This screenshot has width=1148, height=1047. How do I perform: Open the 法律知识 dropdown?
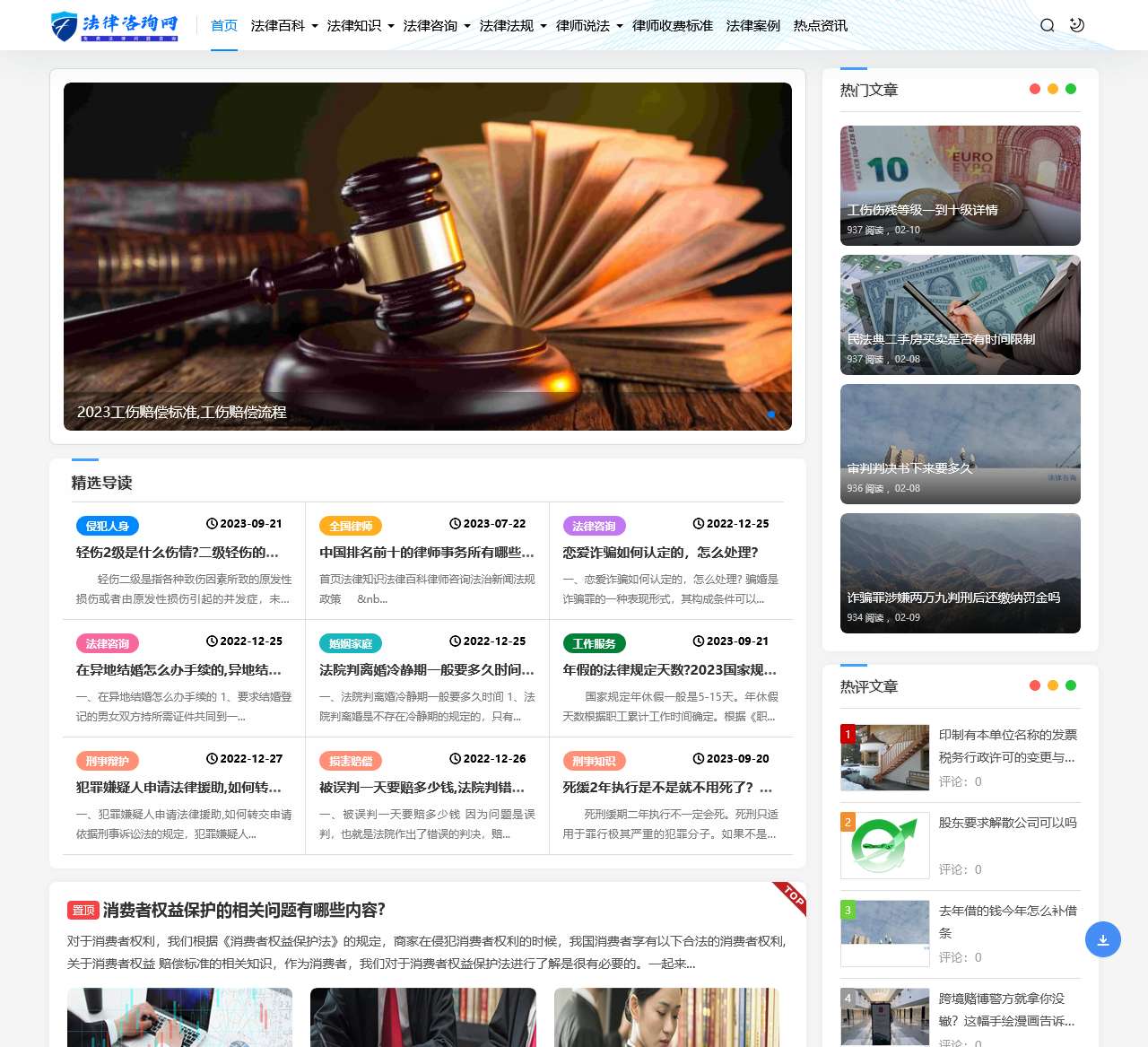[357, 25]
